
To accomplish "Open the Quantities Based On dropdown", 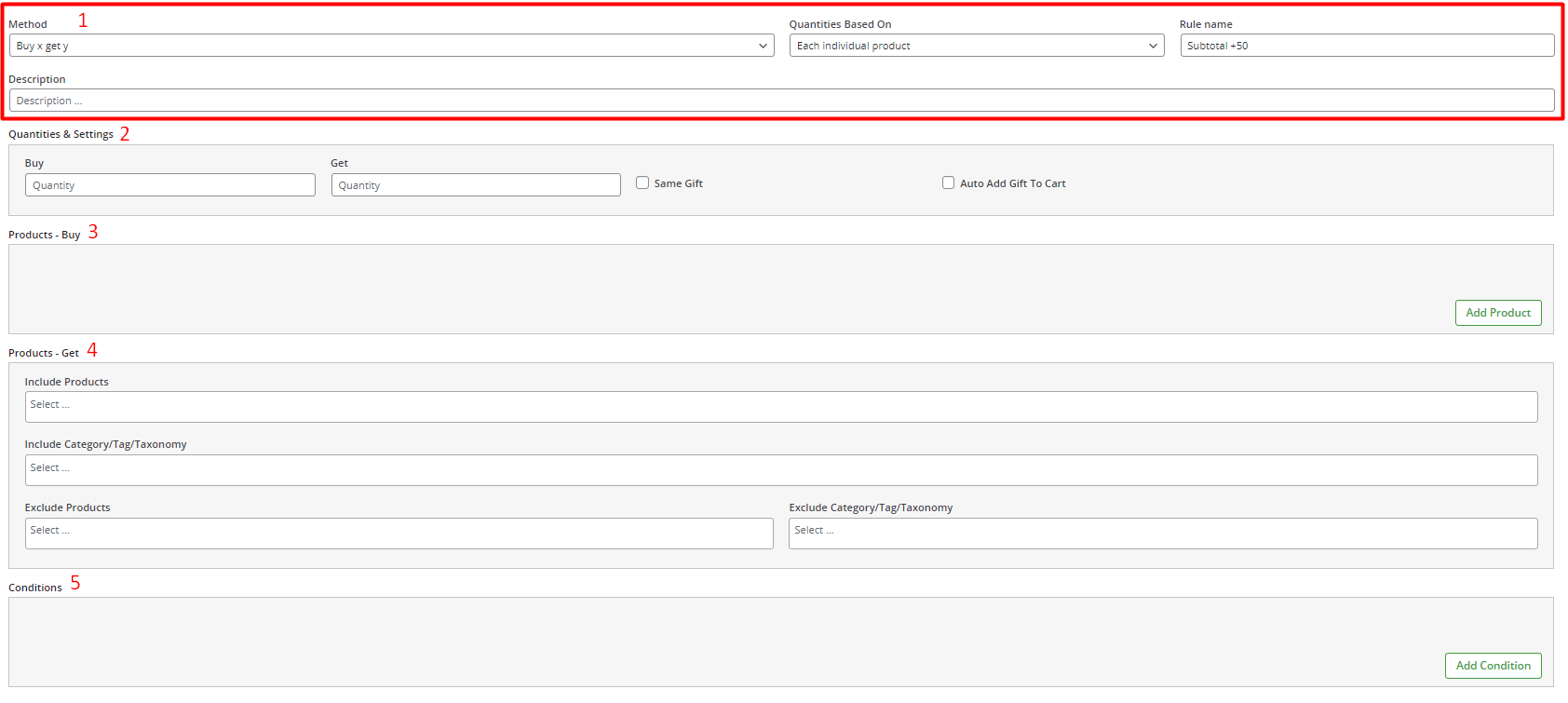I will [977, 46].
